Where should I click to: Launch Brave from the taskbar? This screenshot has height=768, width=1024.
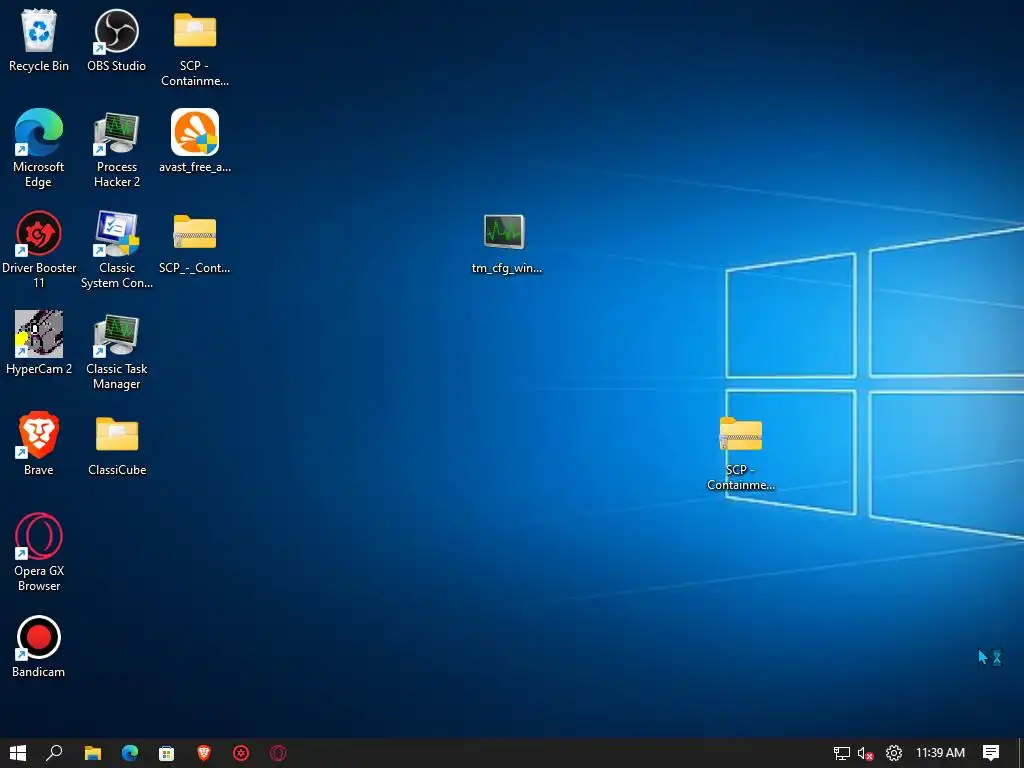[204, 753]
